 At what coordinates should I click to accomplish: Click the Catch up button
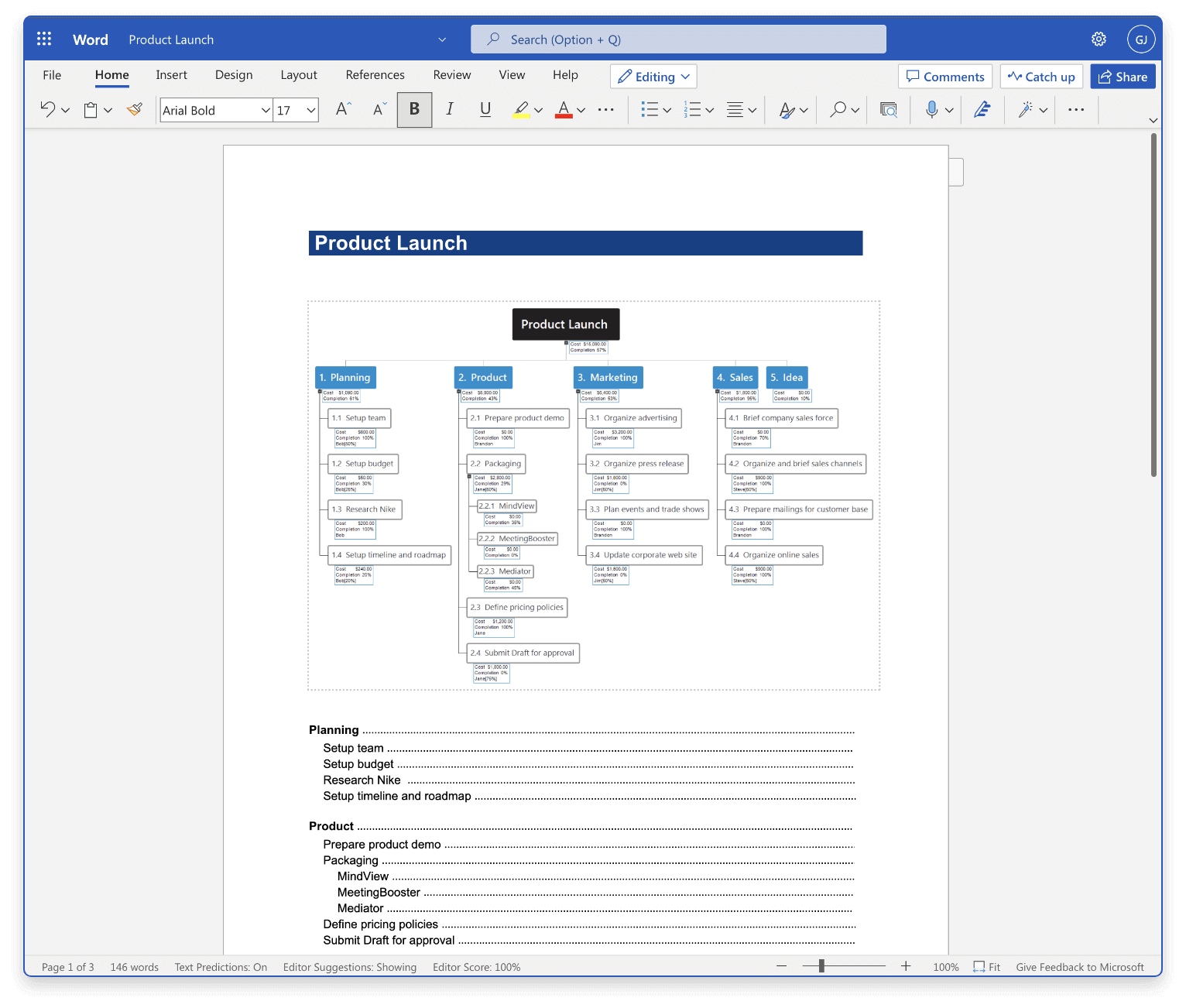(x=1041, y=77)
